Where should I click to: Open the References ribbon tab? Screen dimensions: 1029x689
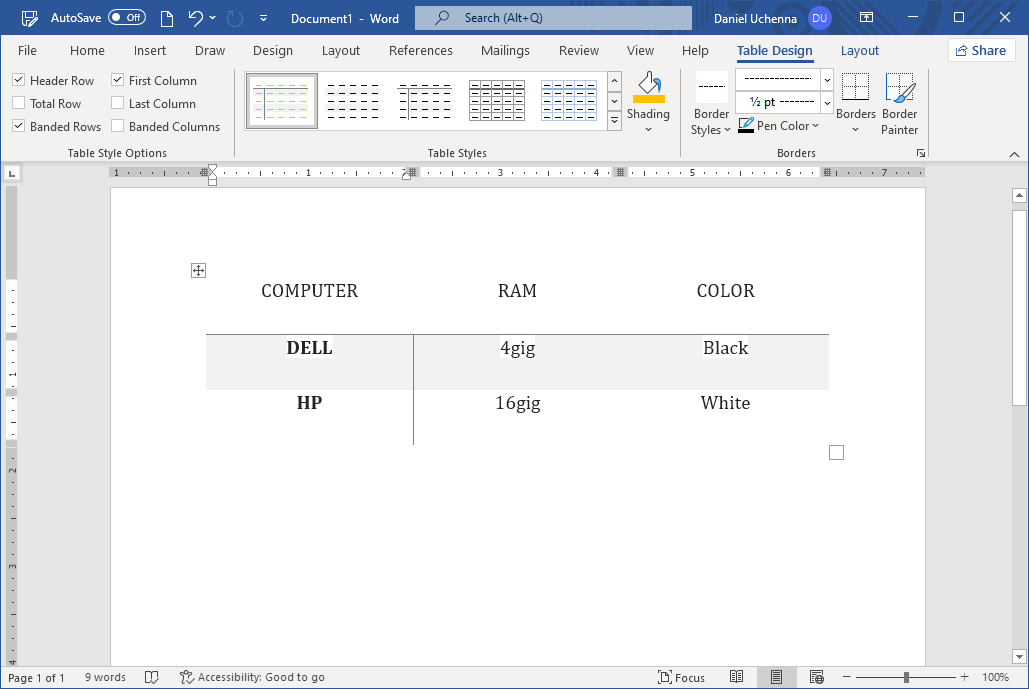(420, 51)
